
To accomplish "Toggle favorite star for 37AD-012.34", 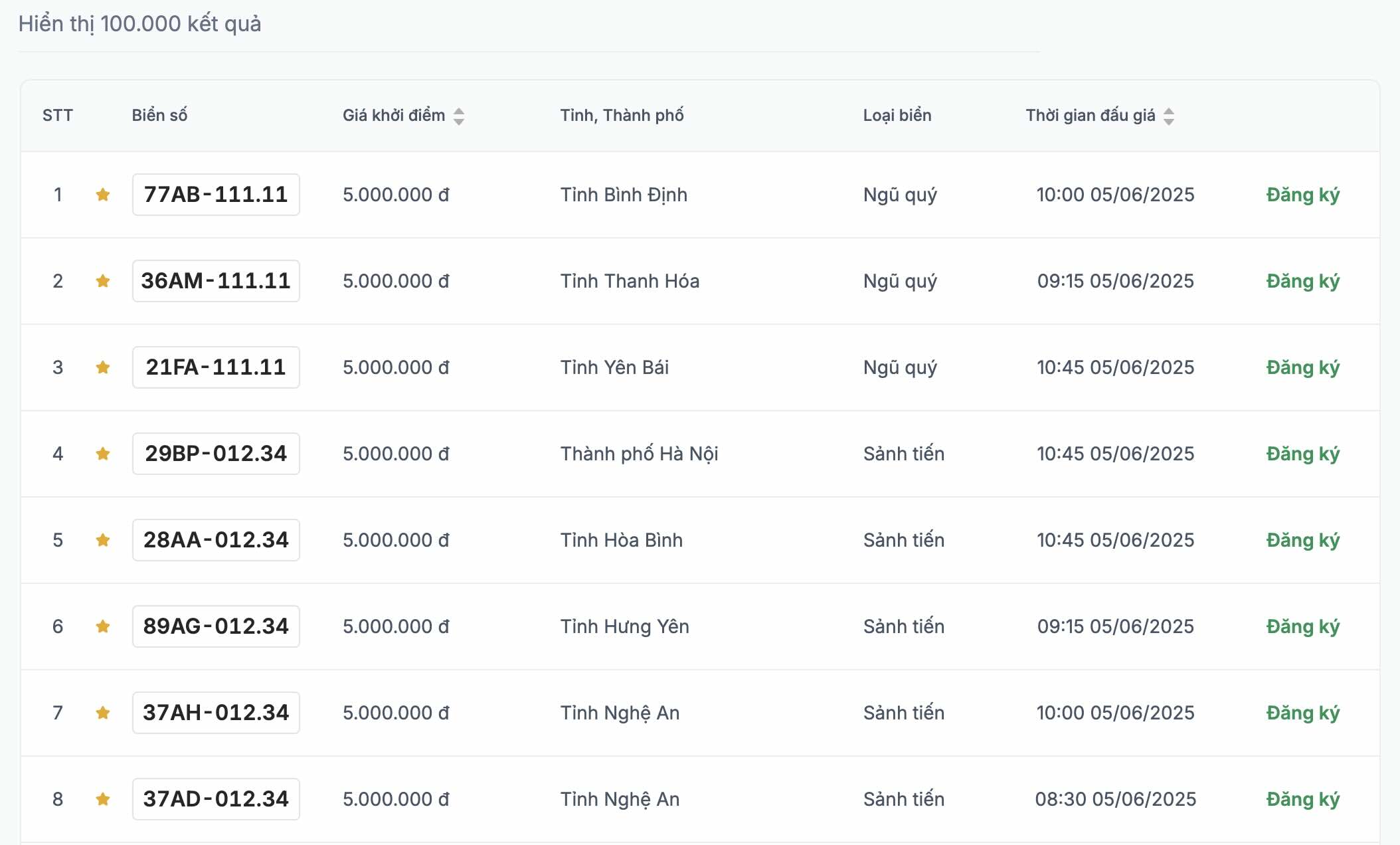I will [x=103, y=799].
